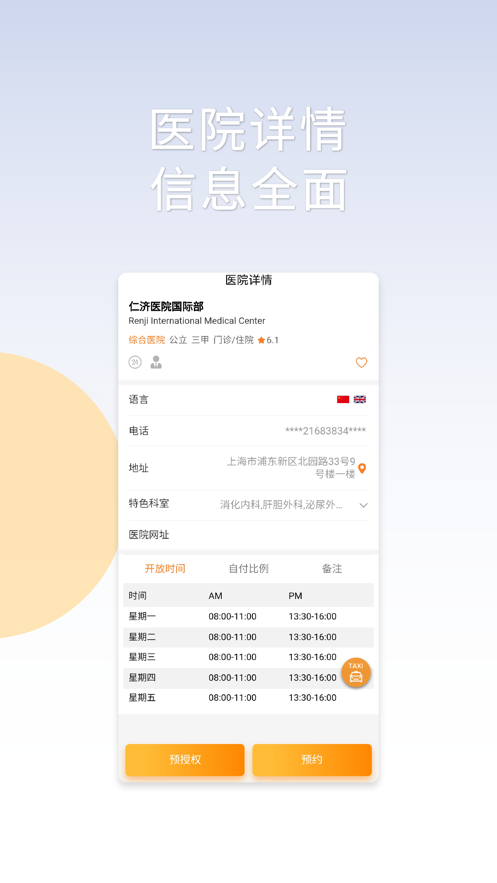Tap the hospital name 仁济医院国际部

coord(166,306)
